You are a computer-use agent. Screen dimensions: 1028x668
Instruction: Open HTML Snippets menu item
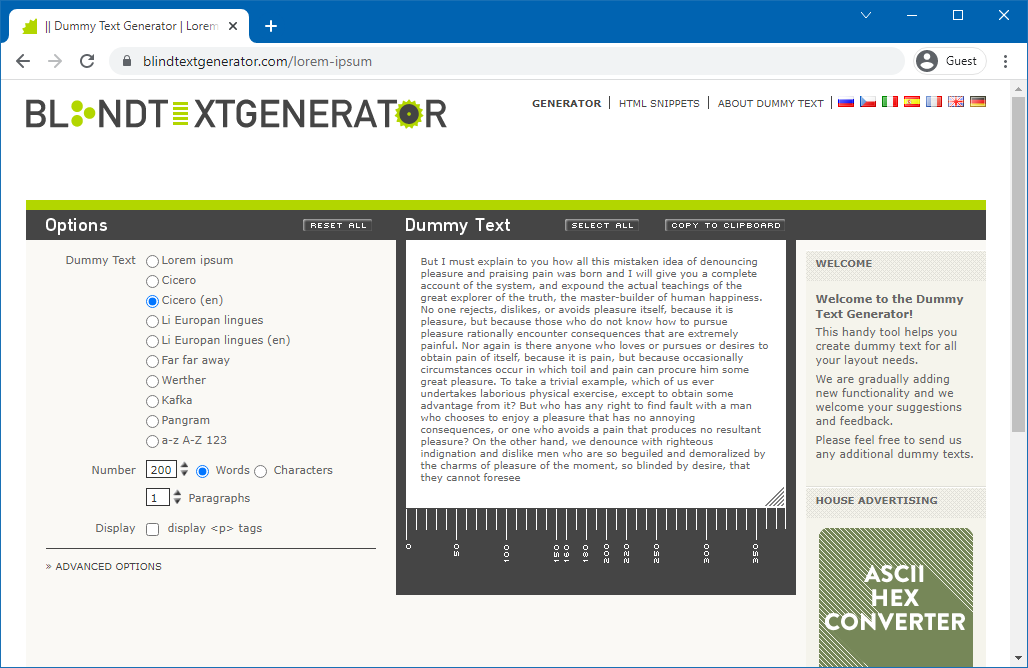pos(659,103)
